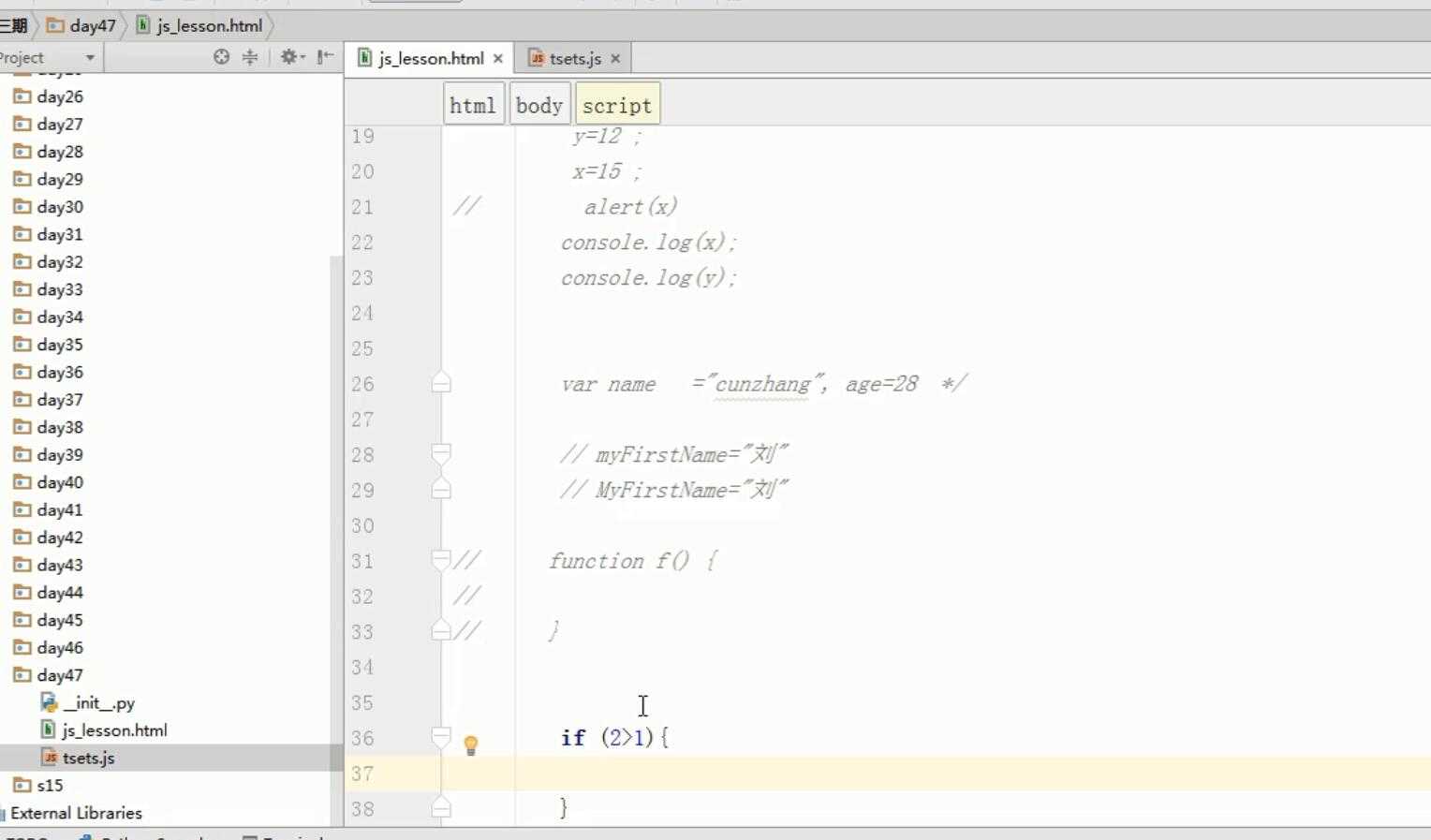Image resolution: width=1431 pixels, height=840 pixels.
Task: Select the day29 folder
Action: [60, 179]
